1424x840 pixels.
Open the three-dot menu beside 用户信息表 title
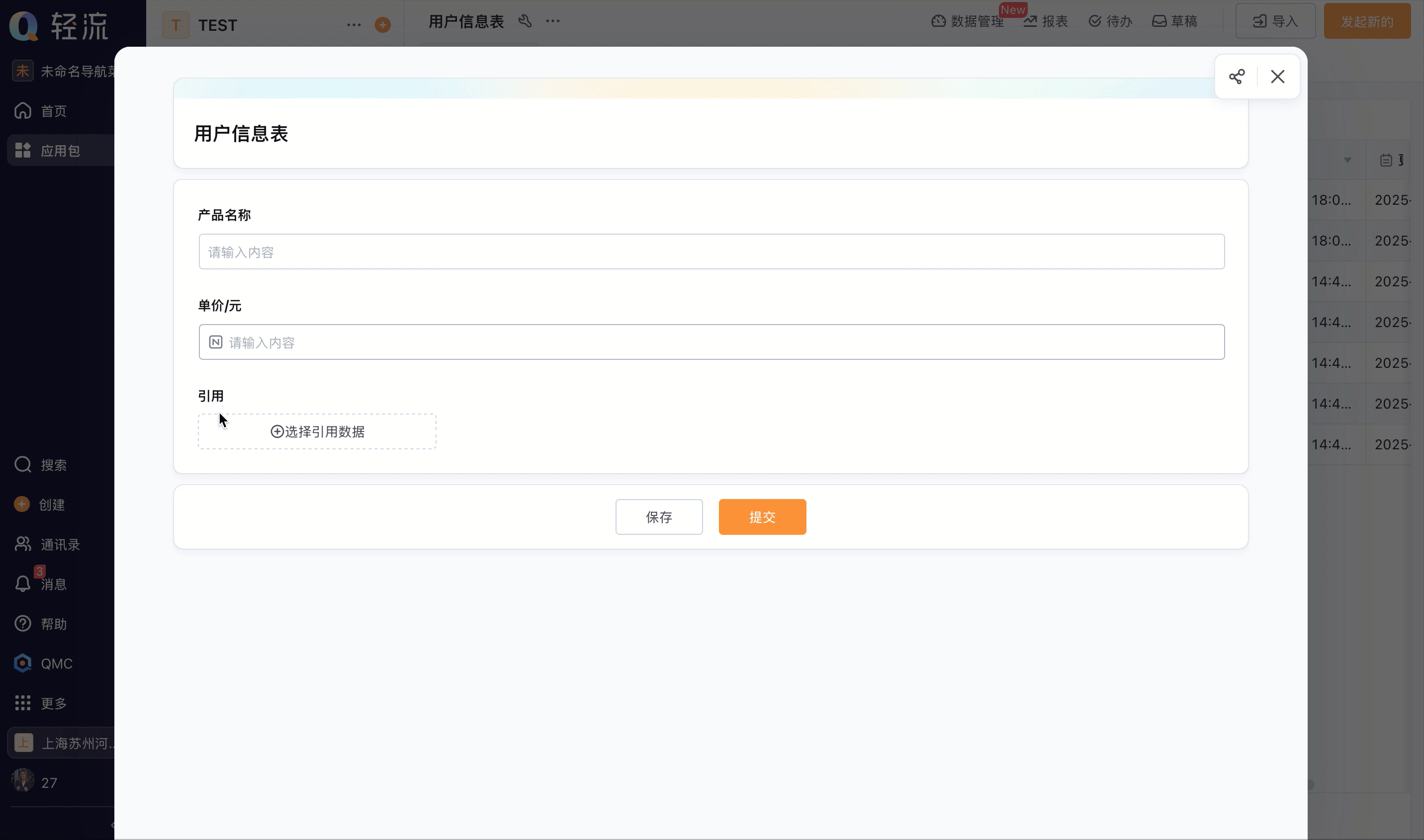[552, 21]
